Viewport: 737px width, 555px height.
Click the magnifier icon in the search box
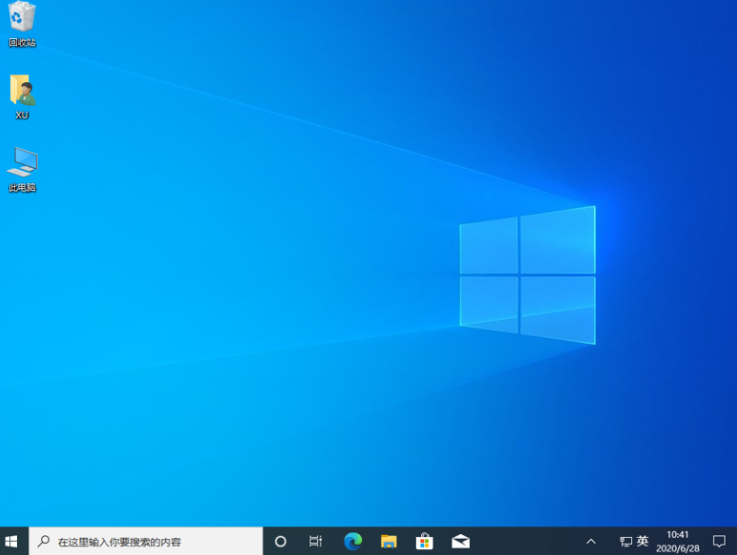tap(44, 541)
